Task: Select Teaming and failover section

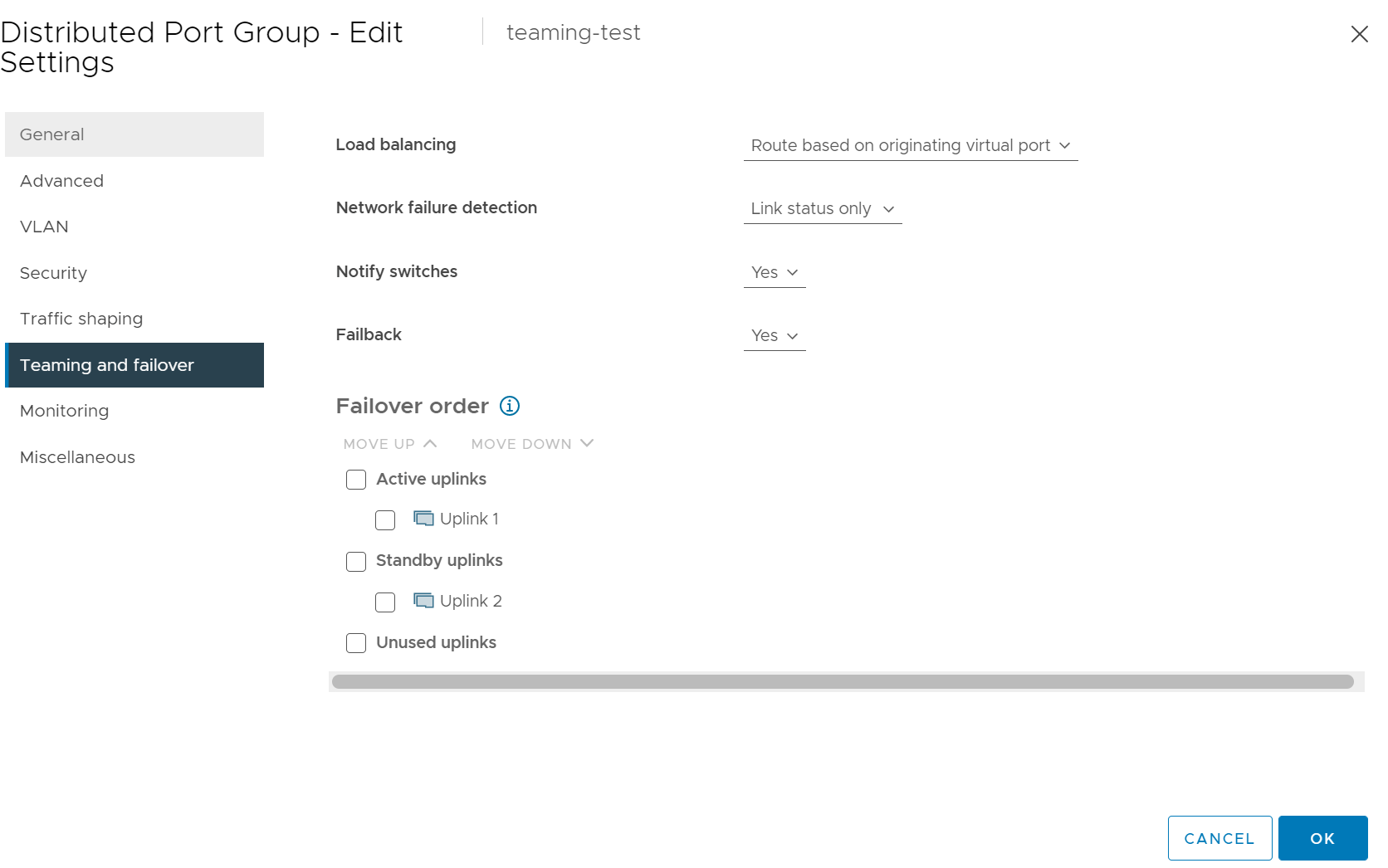Action: (134, 365)
